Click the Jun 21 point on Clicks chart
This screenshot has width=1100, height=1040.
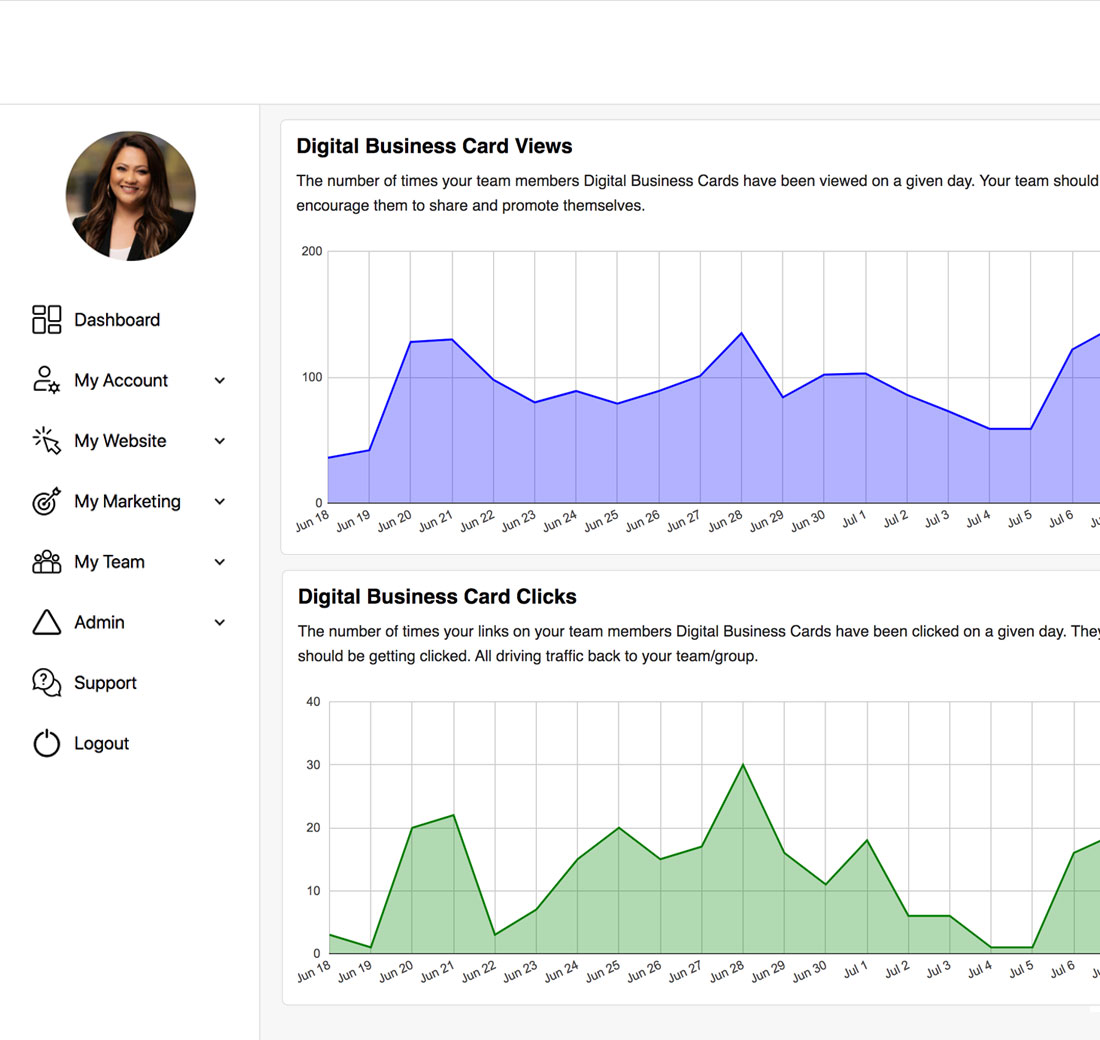(x=453, y=815)
